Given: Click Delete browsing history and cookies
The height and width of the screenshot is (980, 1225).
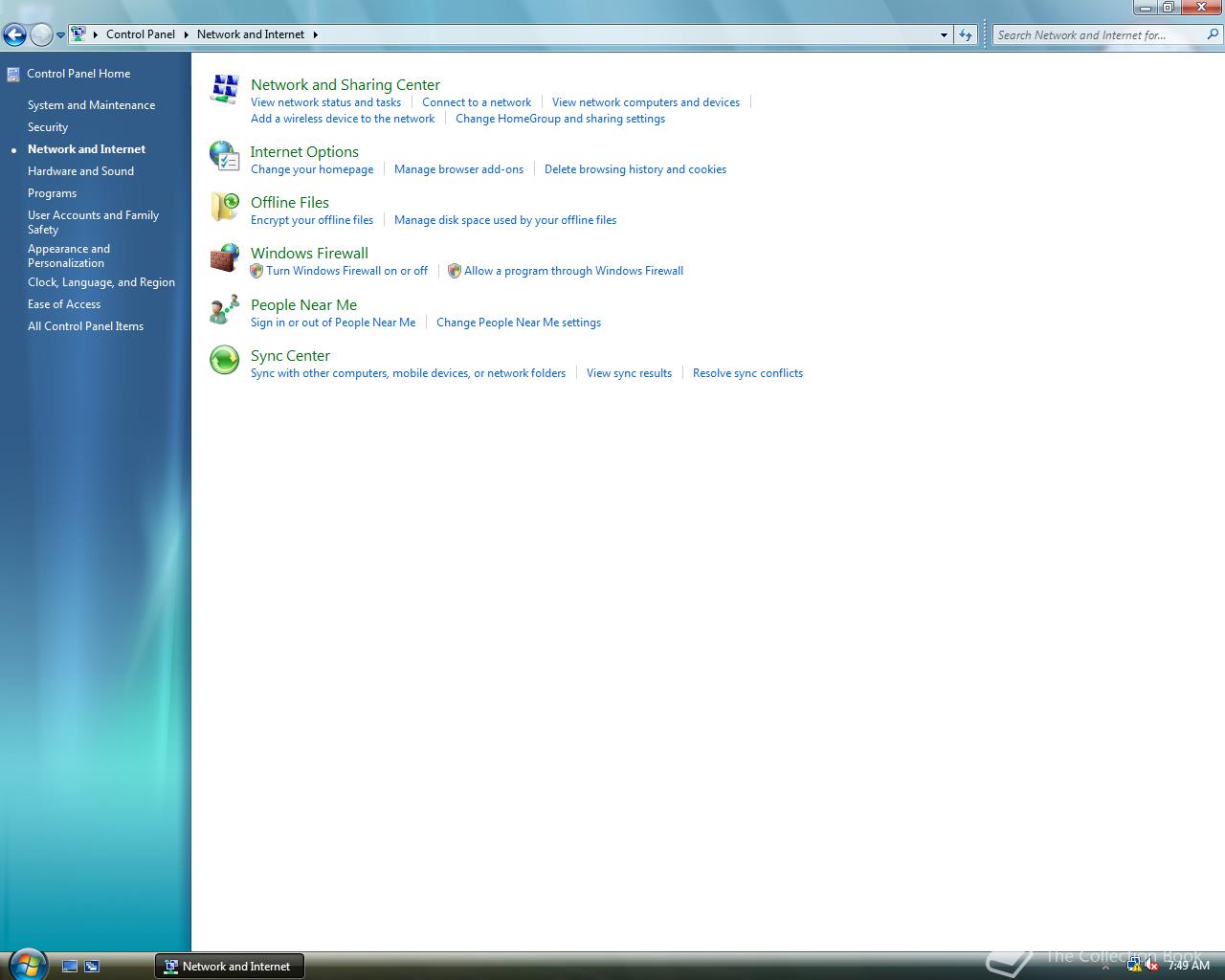Looking at the screenshot, I should (635, 169).
